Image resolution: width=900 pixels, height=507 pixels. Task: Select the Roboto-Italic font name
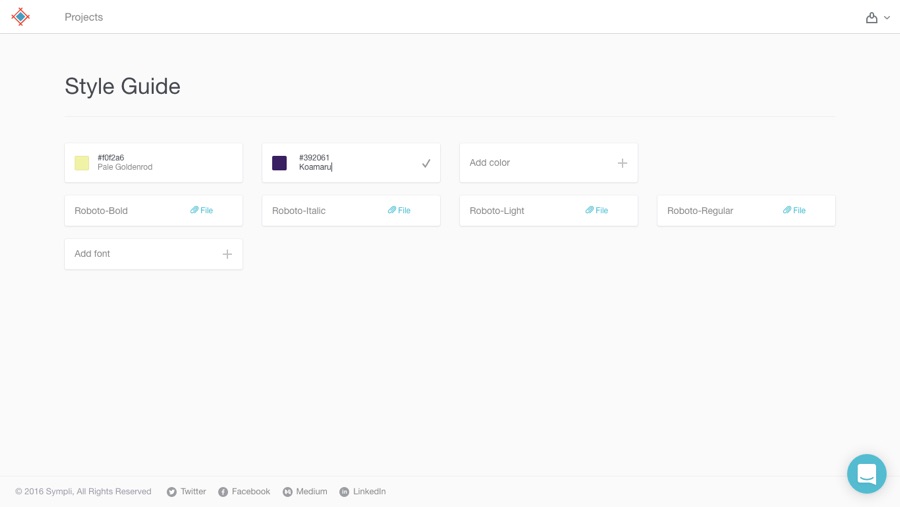point(298,211)
